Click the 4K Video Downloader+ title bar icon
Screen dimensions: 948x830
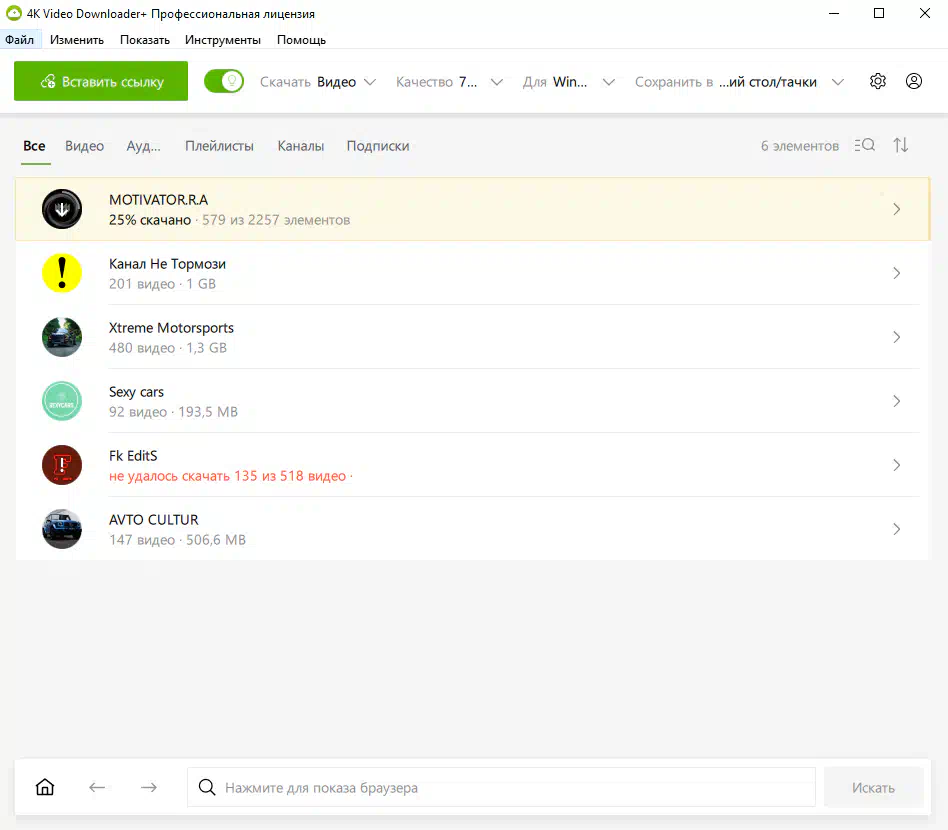13,13
